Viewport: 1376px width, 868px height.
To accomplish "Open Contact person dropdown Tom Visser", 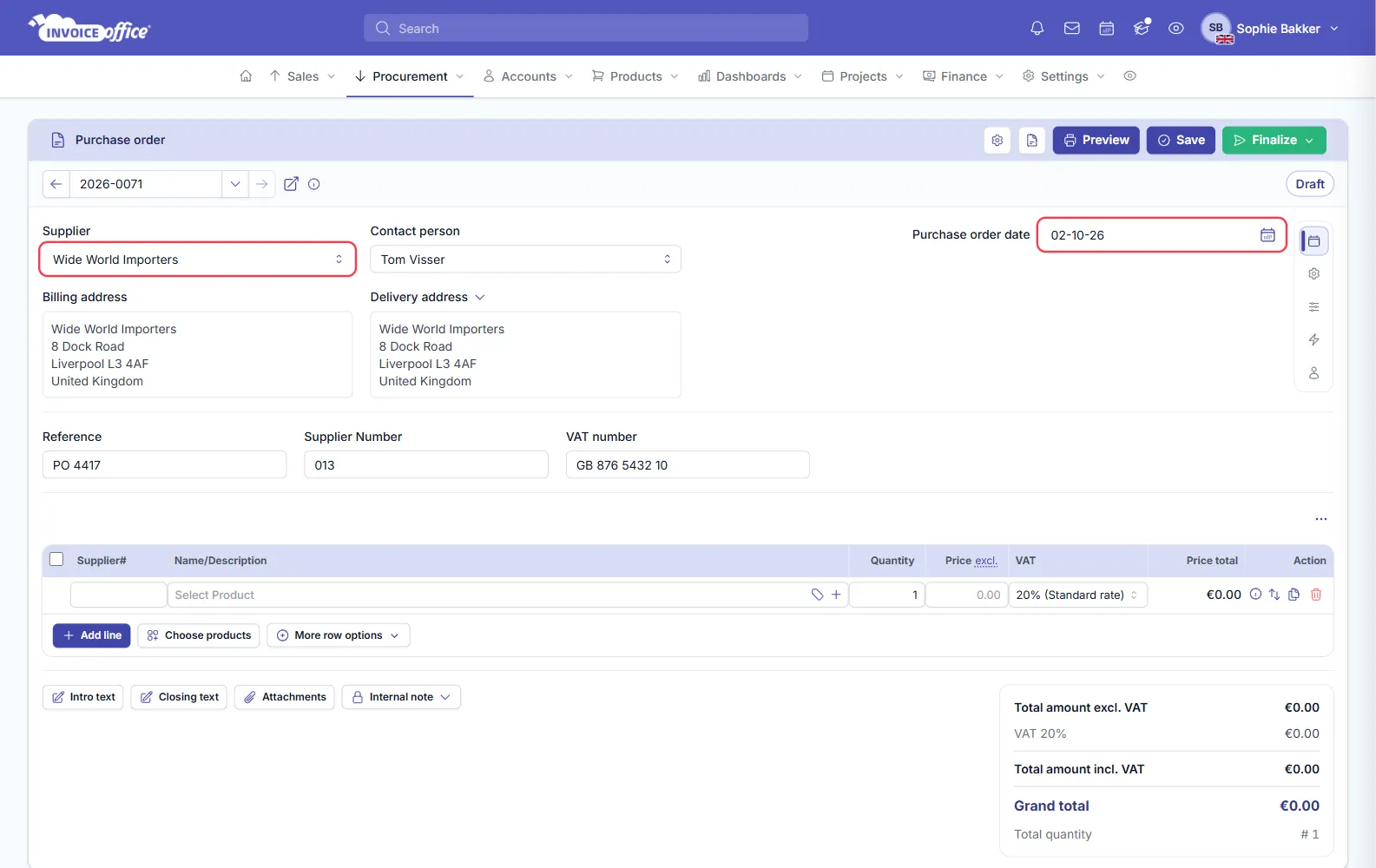I will [525, 260].
